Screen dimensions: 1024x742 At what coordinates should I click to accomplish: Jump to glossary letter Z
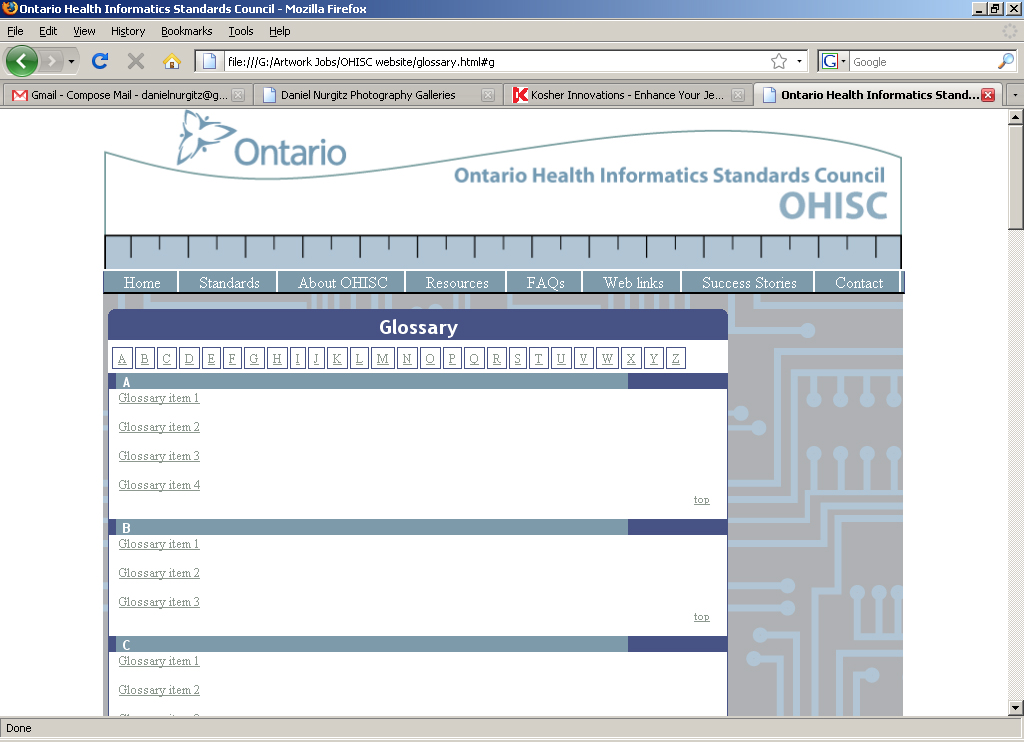pos(676,359)
